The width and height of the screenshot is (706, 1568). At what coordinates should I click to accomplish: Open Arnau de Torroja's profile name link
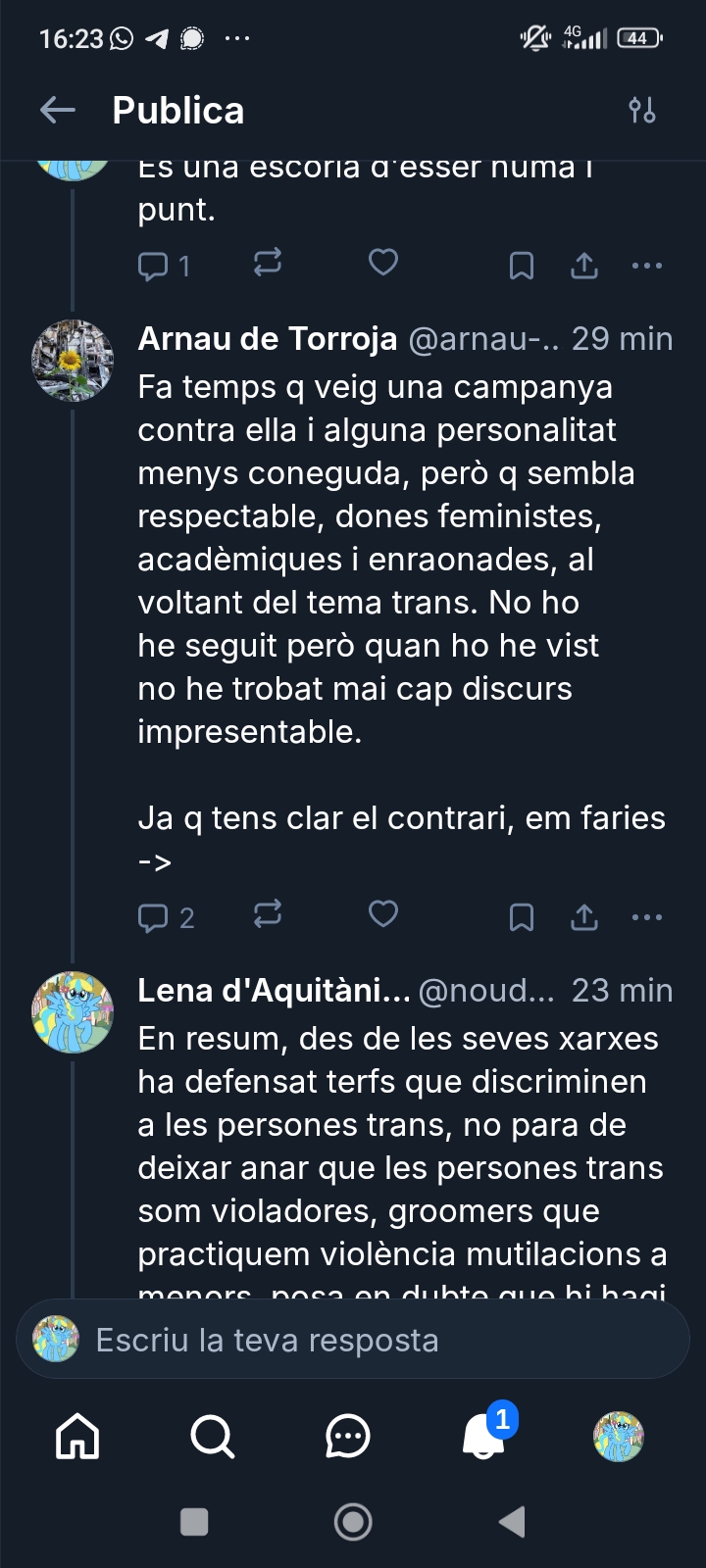click(x=267, y=339)
